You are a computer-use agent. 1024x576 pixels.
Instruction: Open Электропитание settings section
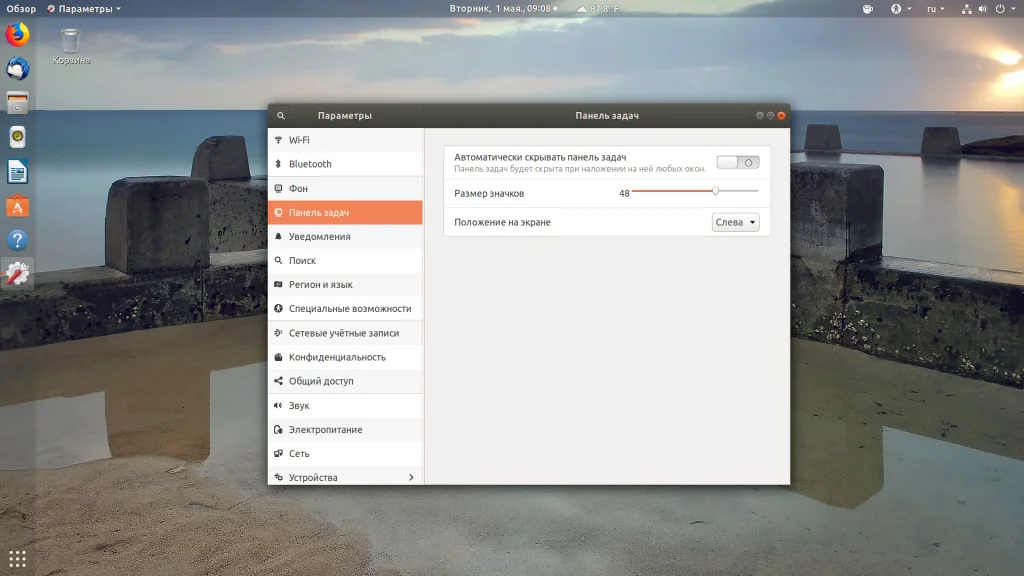[x=345, y=430]
